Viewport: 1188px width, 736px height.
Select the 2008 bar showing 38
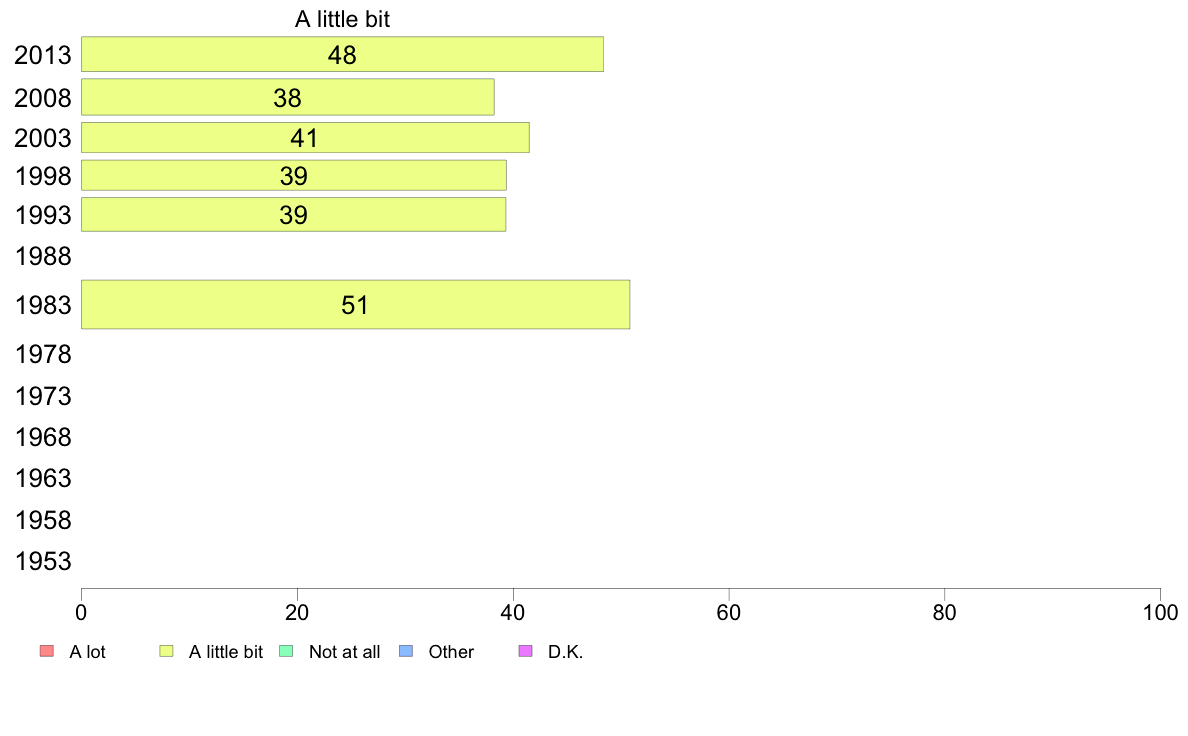[288, 97]
